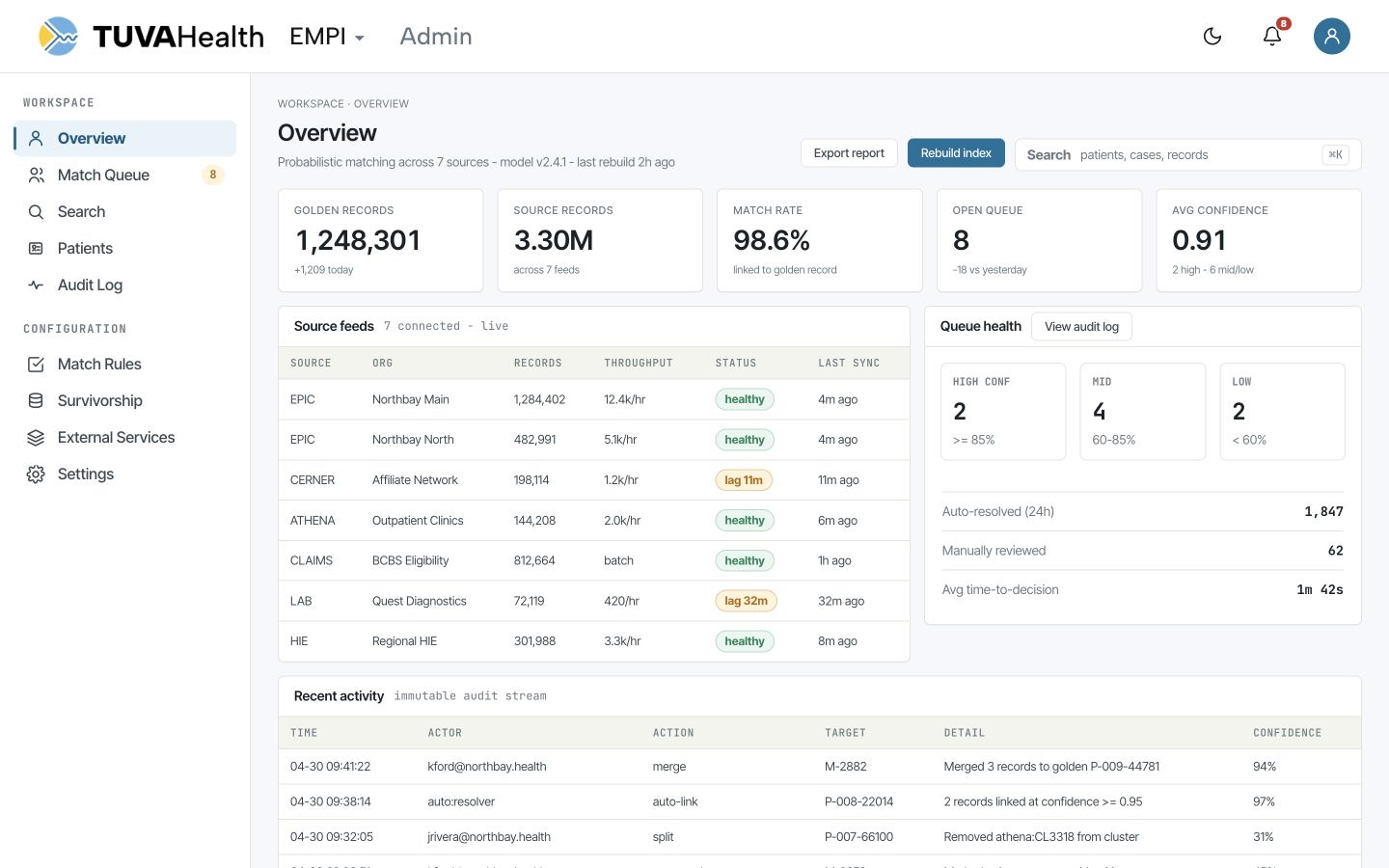This screenshot has width=1389, height=868.
Task: Click the auto-link action cell
Action: [x=675, y=801]
